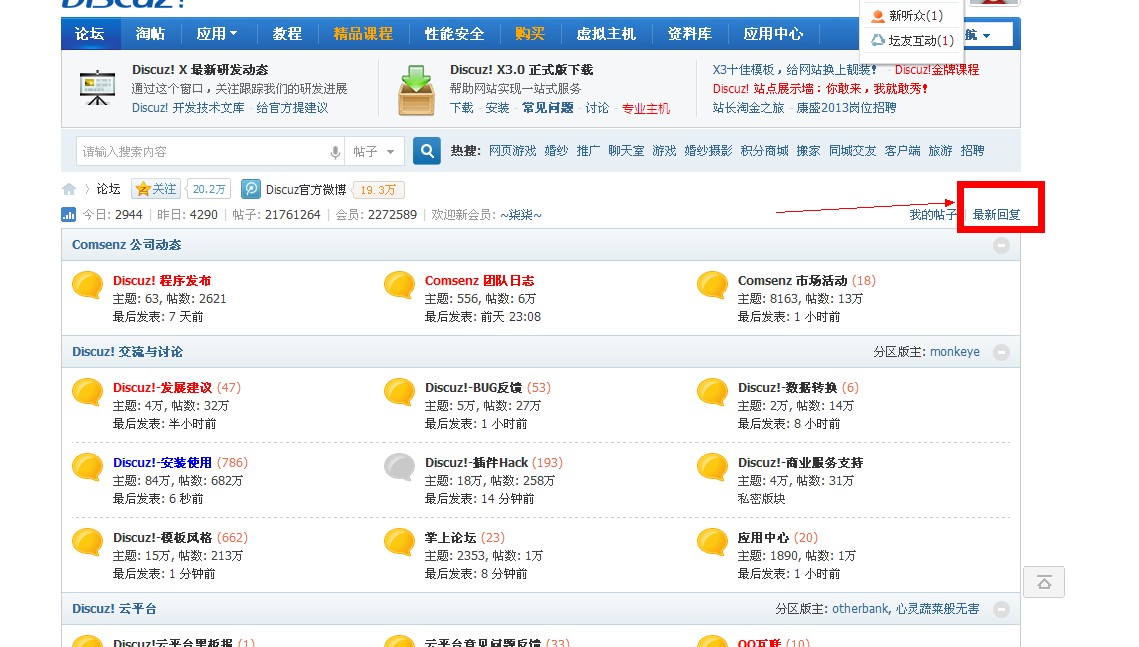Switch to the 论坛 tab
Screen dimensions: 1139x647
90,33
